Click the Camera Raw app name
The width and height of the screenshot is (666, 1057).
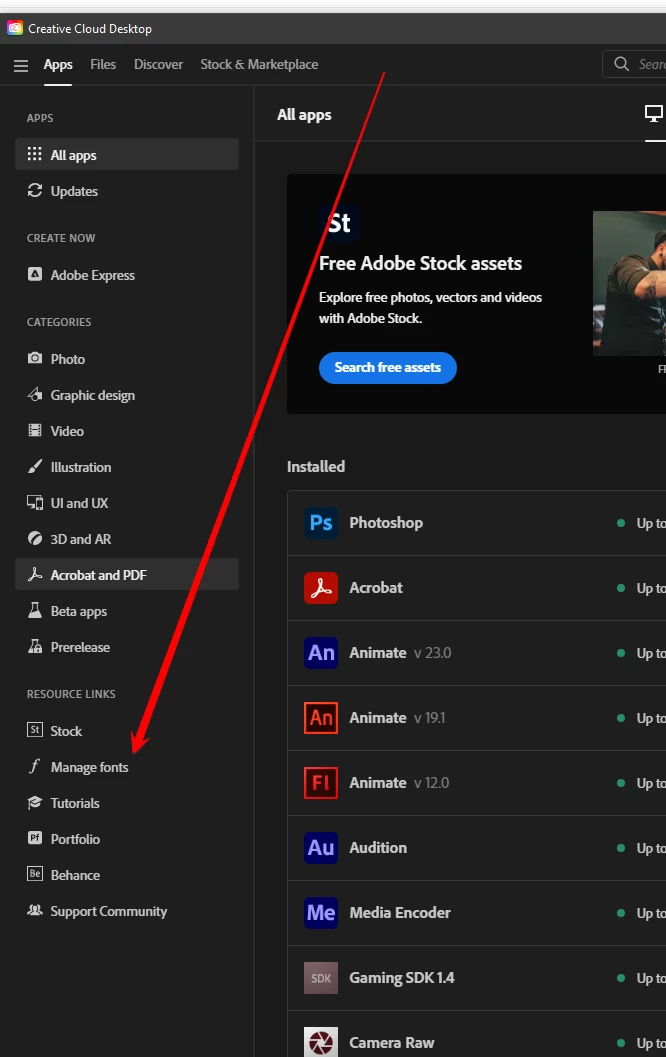pyautogui.click(x=391, y=1042)
